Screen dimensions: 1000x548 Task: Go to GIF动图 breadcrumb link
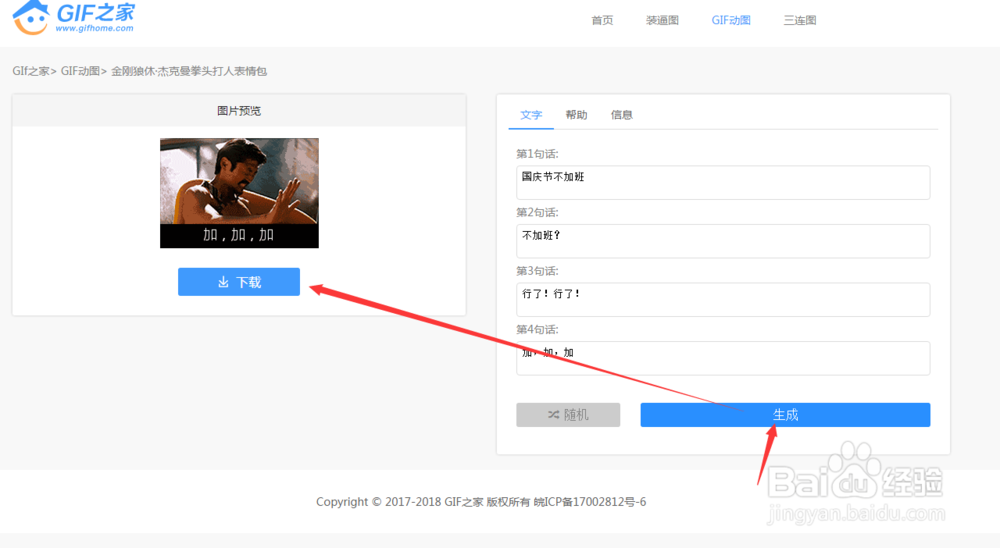tap(80, 71)
